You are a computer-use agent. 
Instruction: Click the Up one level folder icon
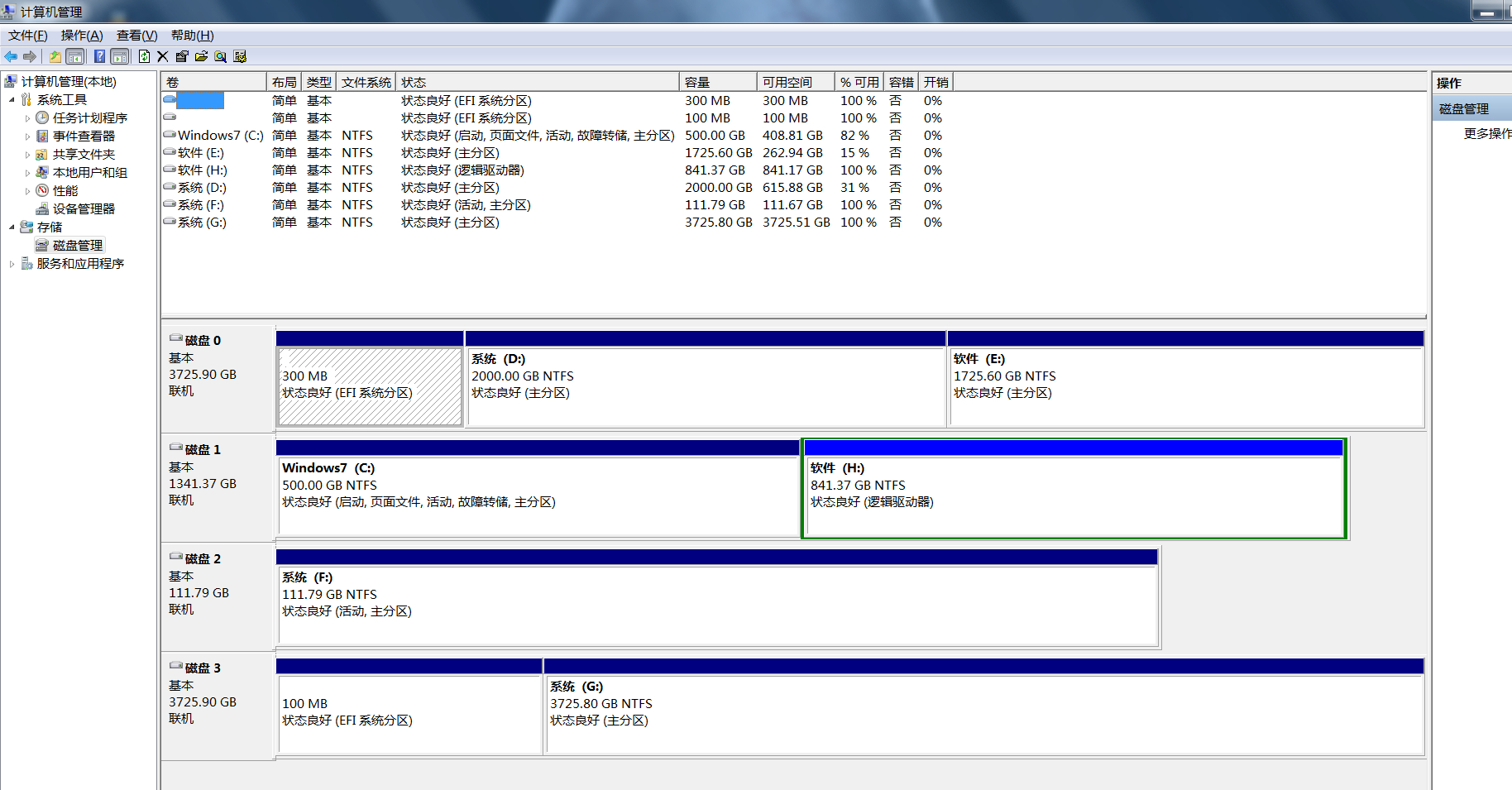coord(55,56)
